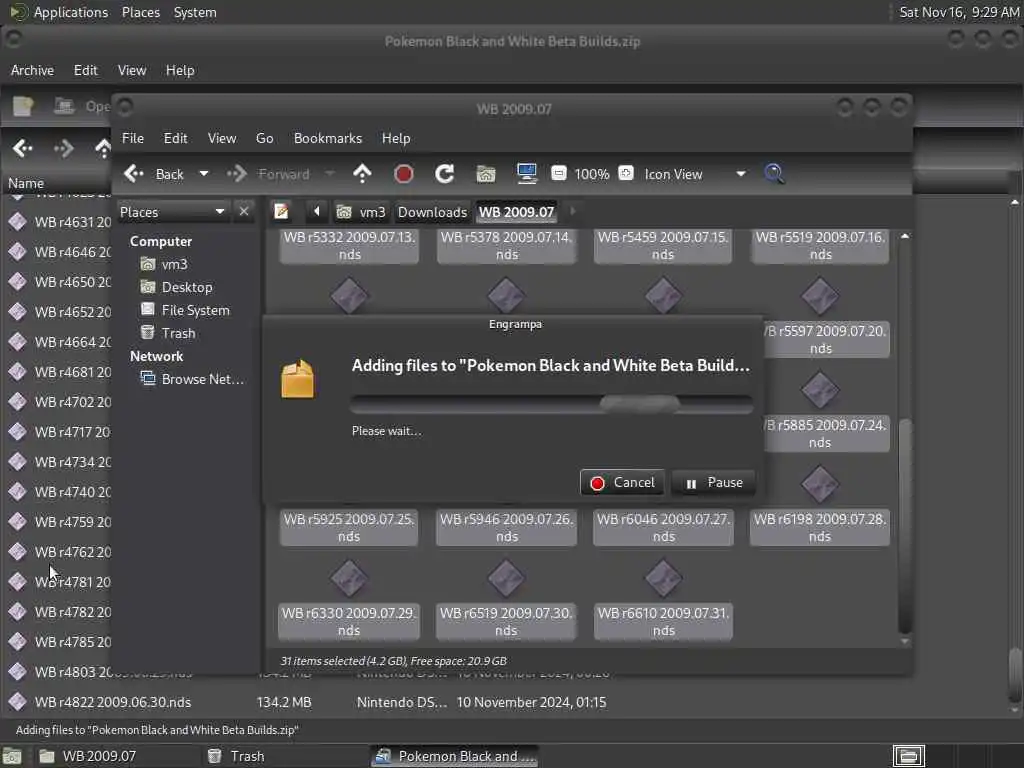Switch to WB 2009.07 taskbar window
This screenshot has height=768, width=1024.
click(118, 756)
